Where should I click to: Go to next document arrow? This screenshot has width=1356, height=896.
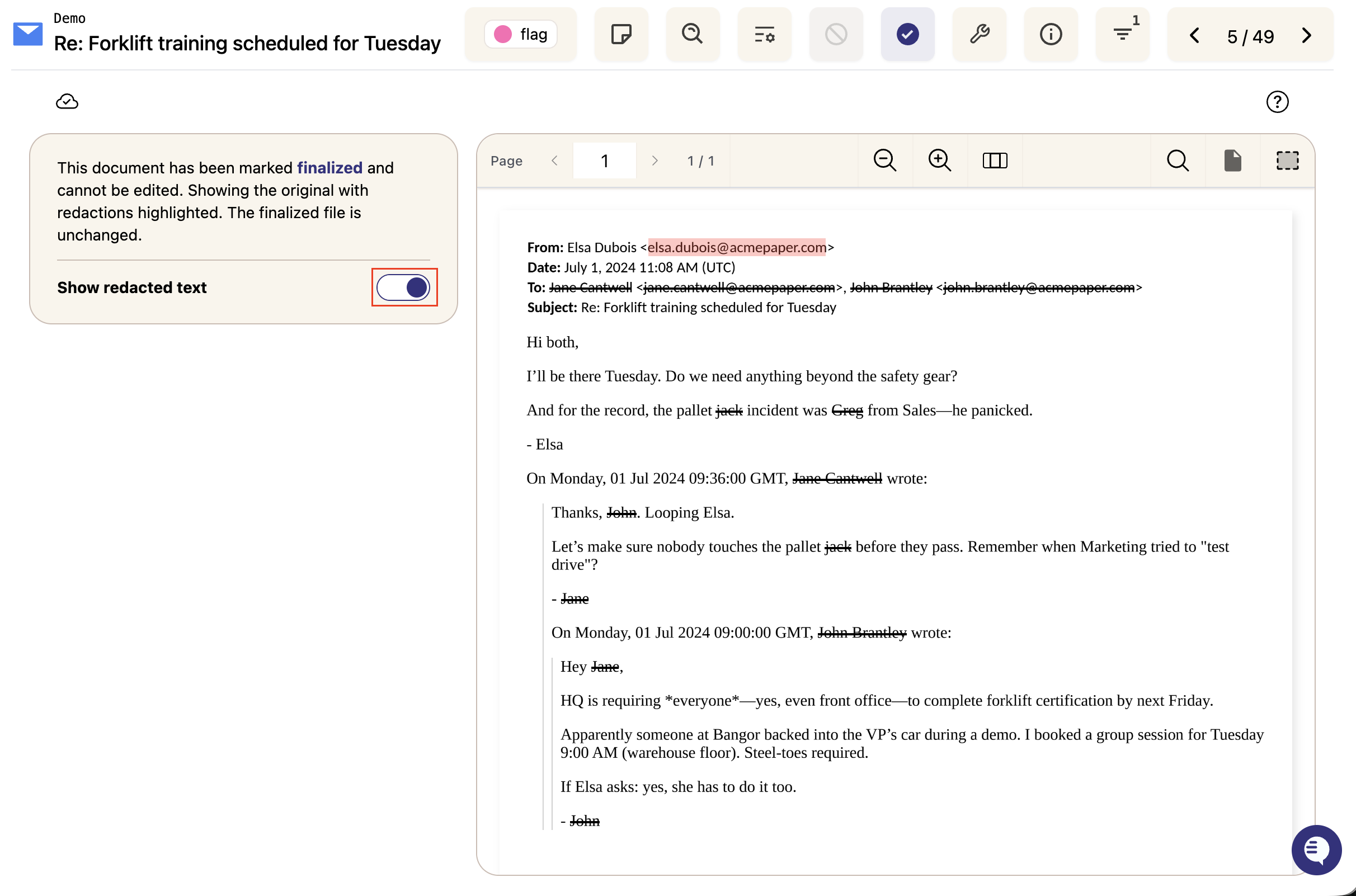1307,35
